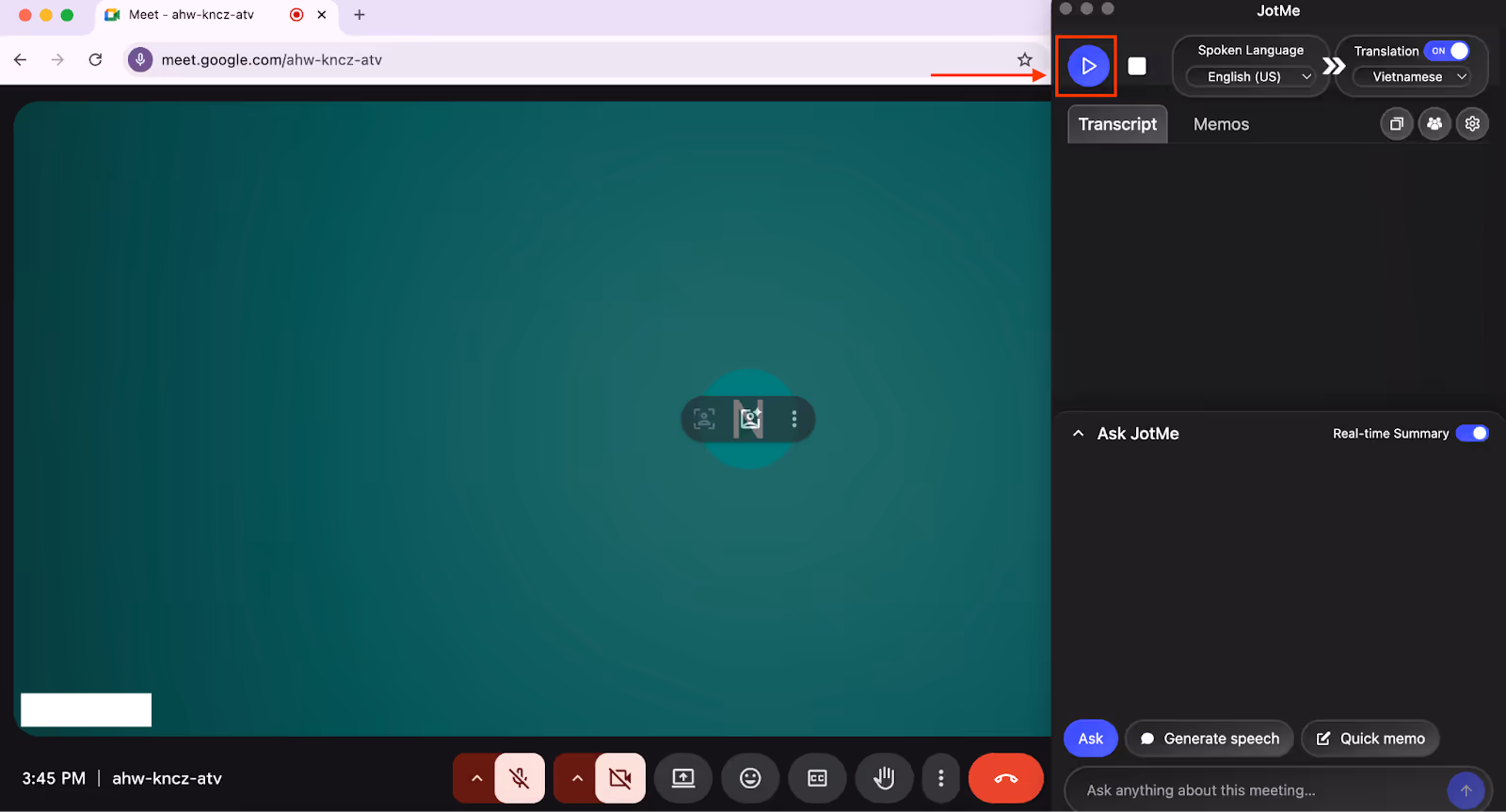Disable the Real-time Summary toggle
Screen dimensions: 1506x812
coord(1472,433)
